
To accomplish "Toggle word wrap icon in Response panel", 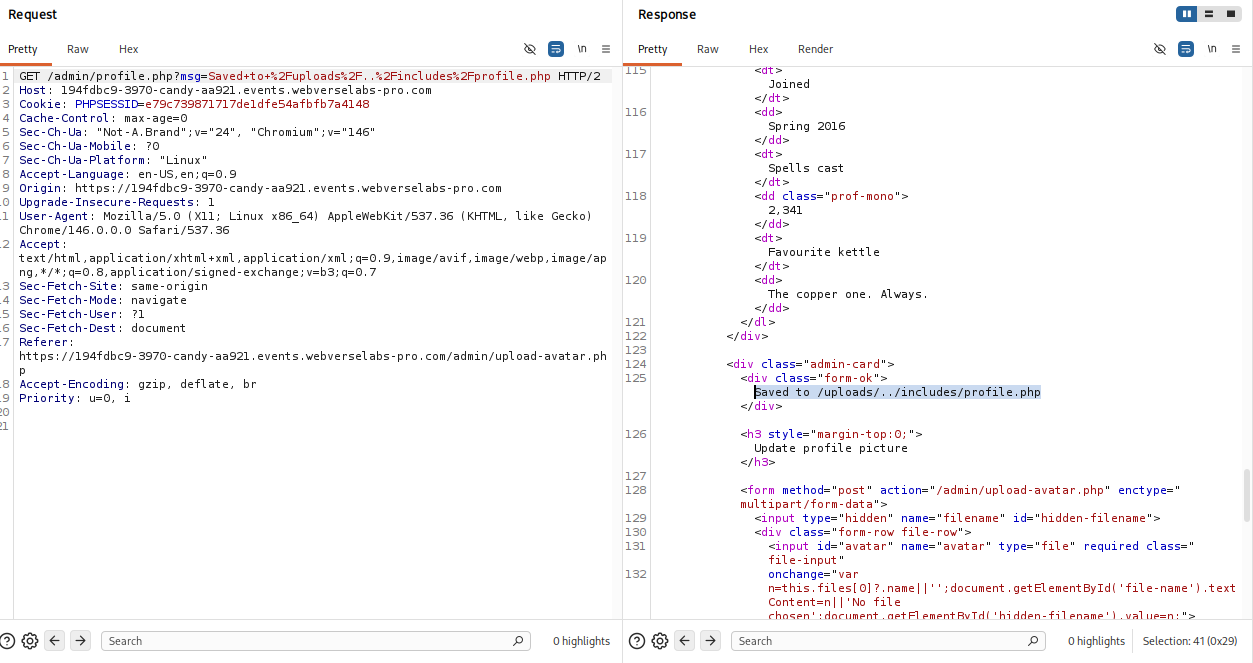I will [1186, 49].
